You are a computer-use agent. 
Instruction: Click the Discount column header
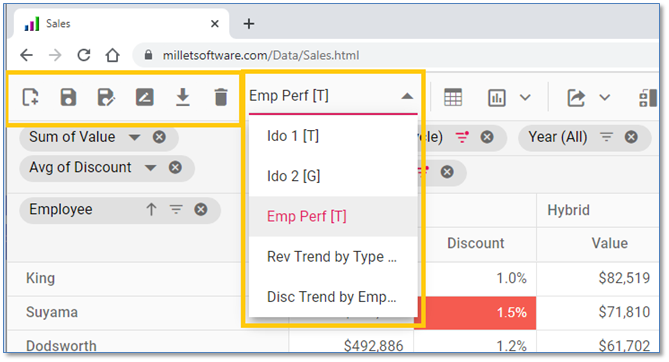[x=476, y=243]
